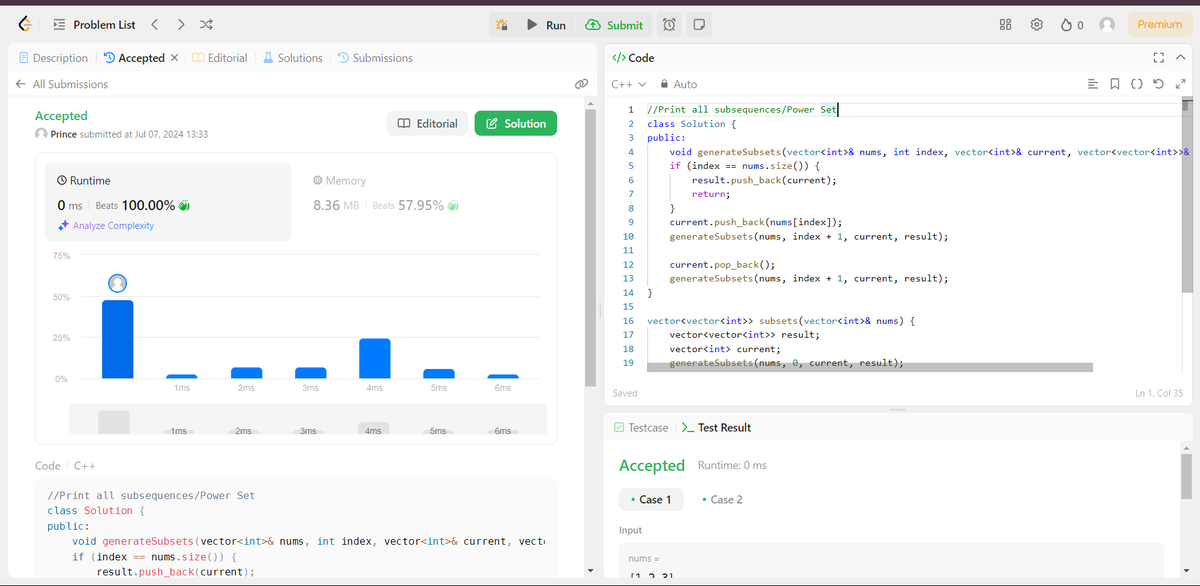The image size is (1200, 586).
Task: Switch to the Solutions tab
Action: point(292,58)
